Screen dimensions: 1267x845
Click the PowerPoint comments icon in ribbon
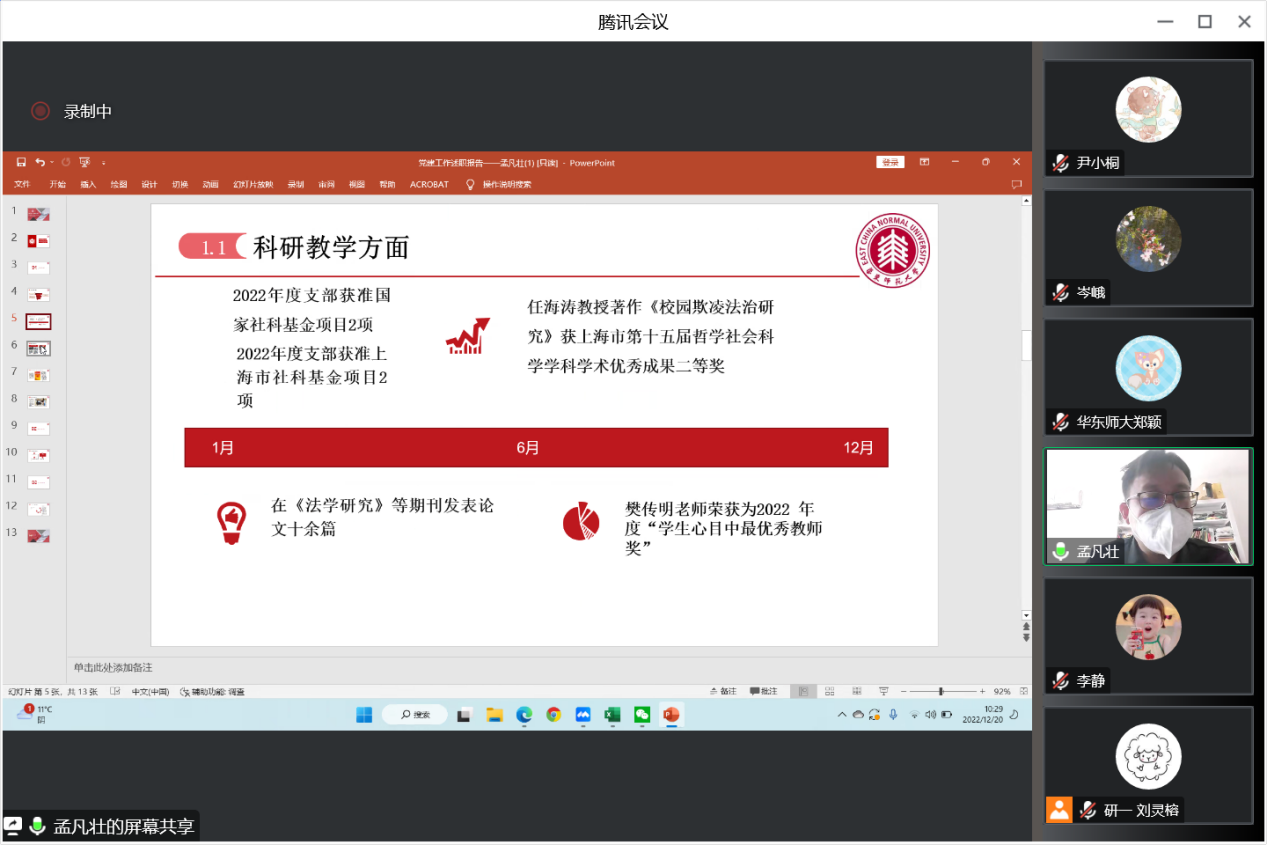(1016, 184)
